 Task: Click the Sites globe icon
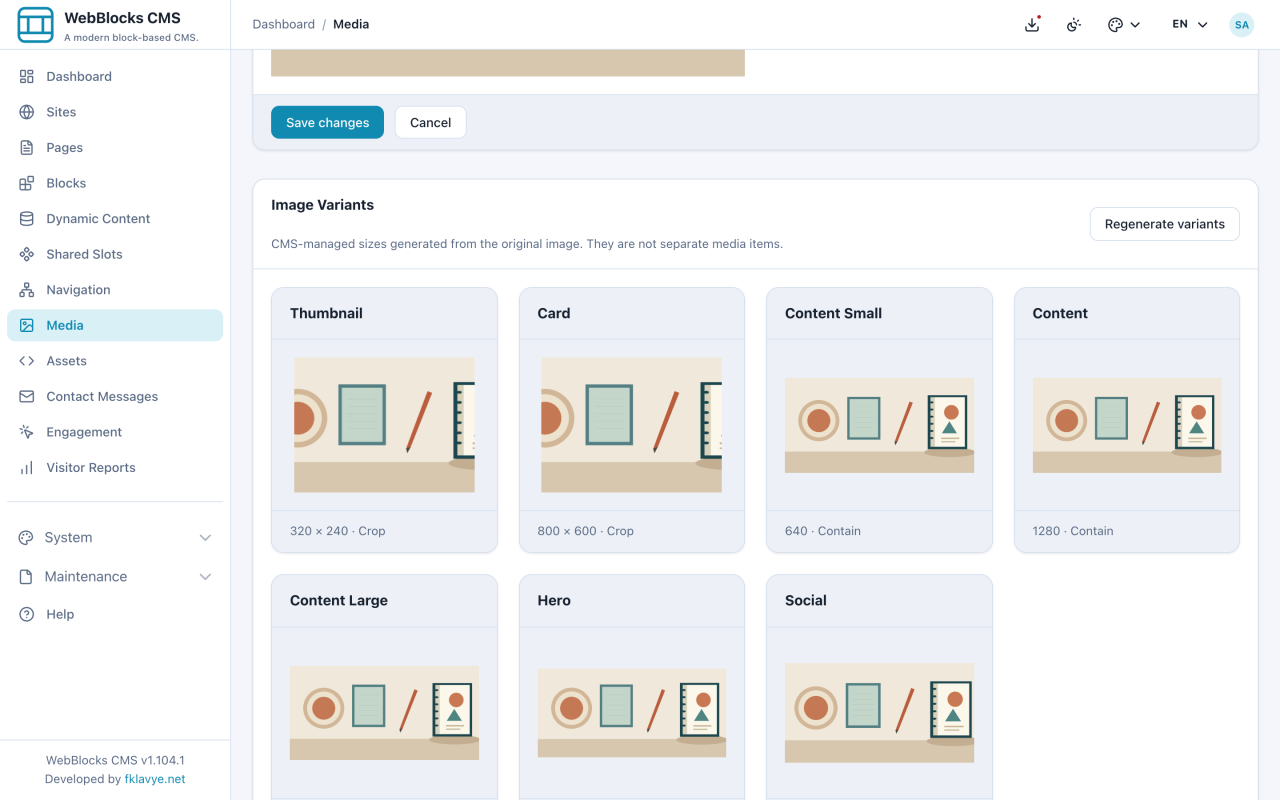point(27,112)
